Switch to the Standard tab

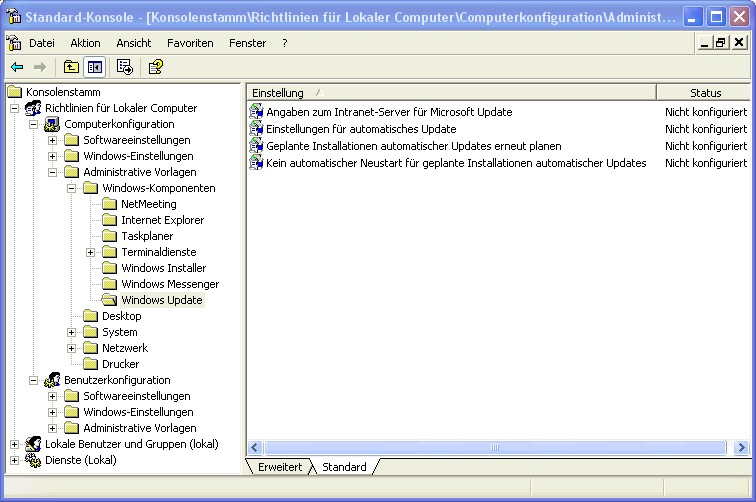click(344, 467)
